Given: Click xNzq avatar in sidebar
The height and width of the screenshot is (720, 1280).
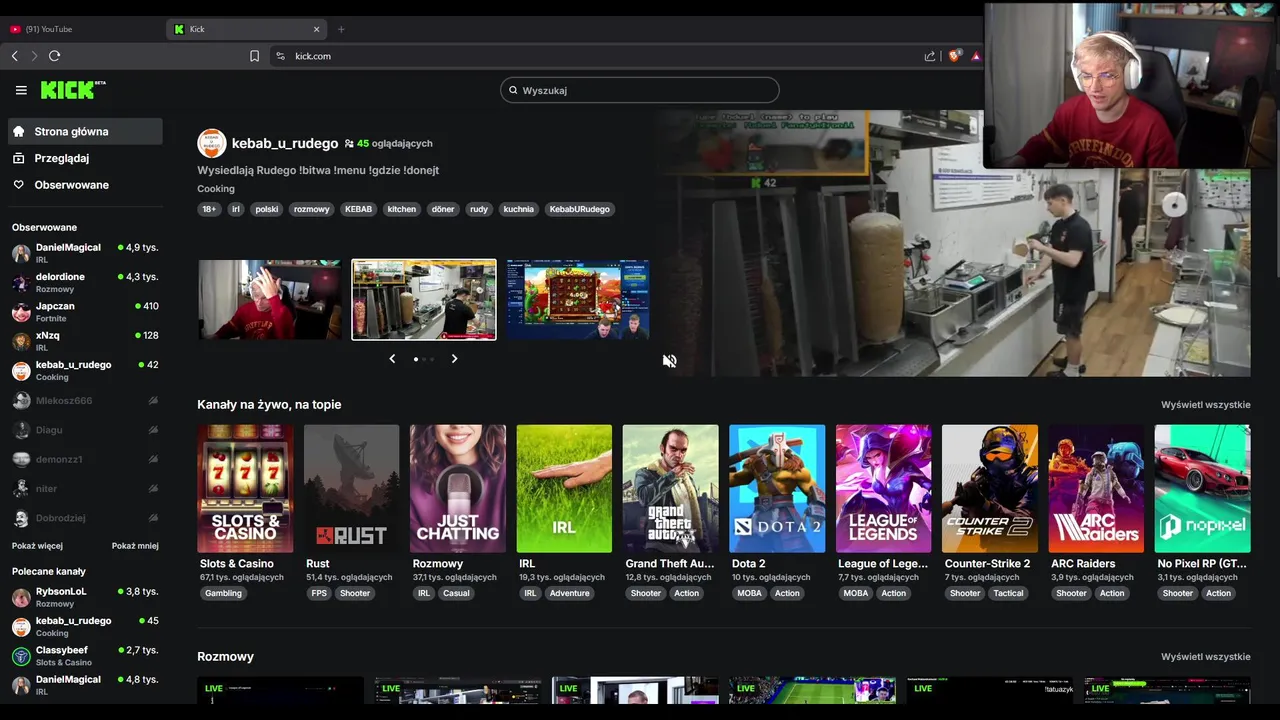Looking at the screenshot, I should pos(21,341).
